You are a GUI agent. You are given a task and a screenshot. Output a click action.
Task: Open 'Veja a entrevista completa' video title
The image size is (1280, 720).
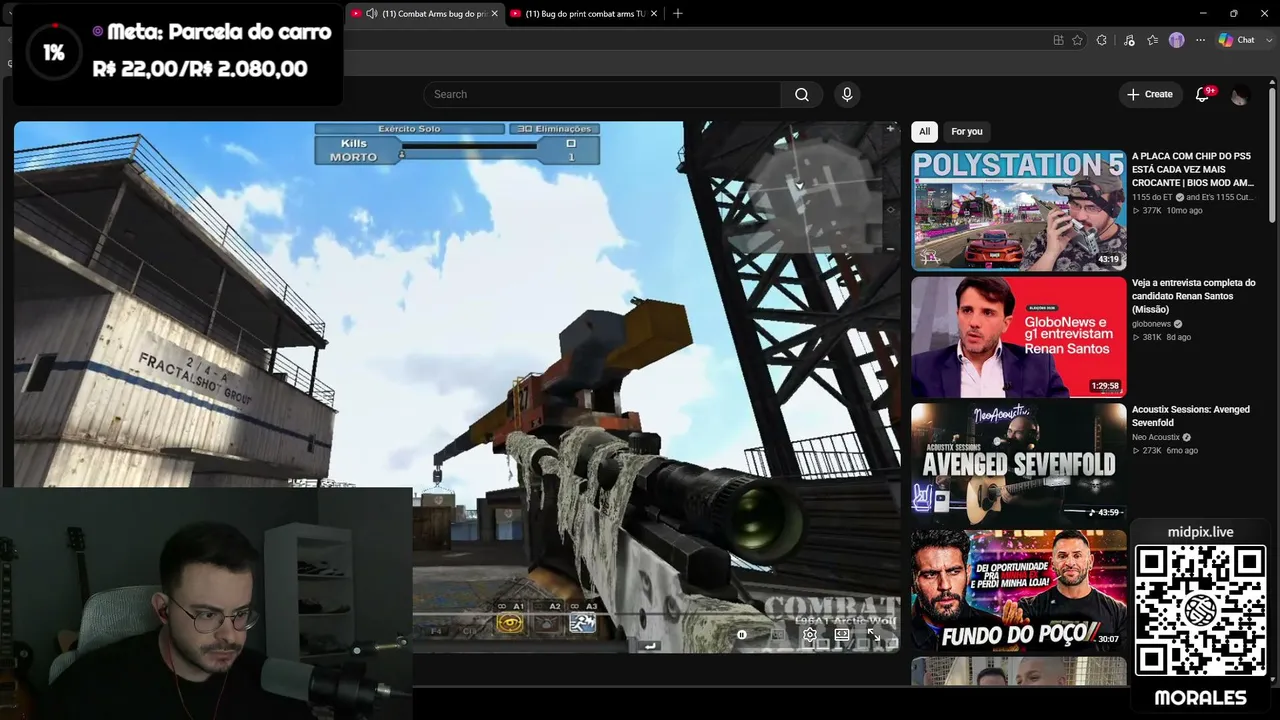click(1194, 296)
